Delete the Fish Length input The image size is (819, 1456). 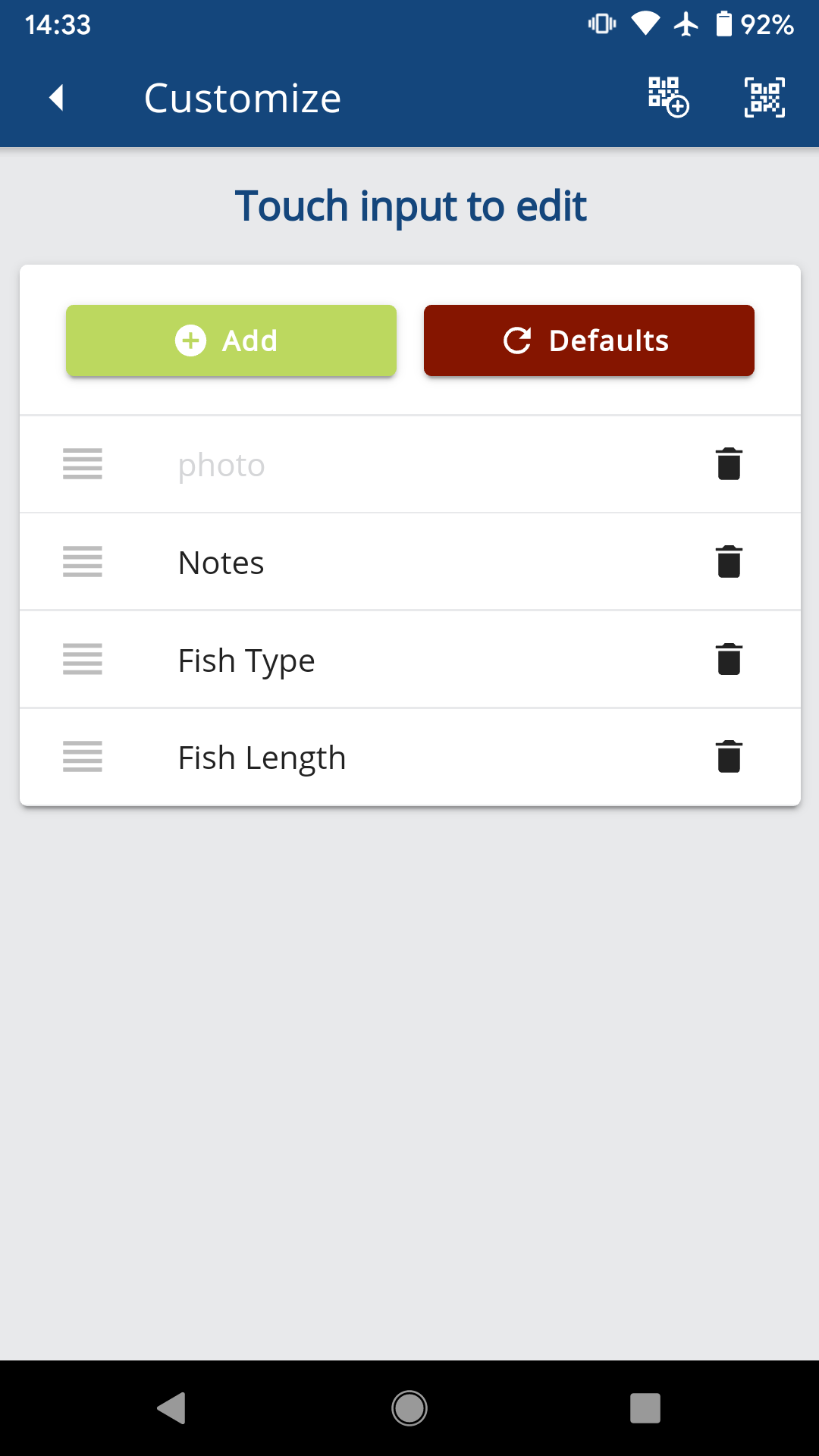tap(729, 757)
